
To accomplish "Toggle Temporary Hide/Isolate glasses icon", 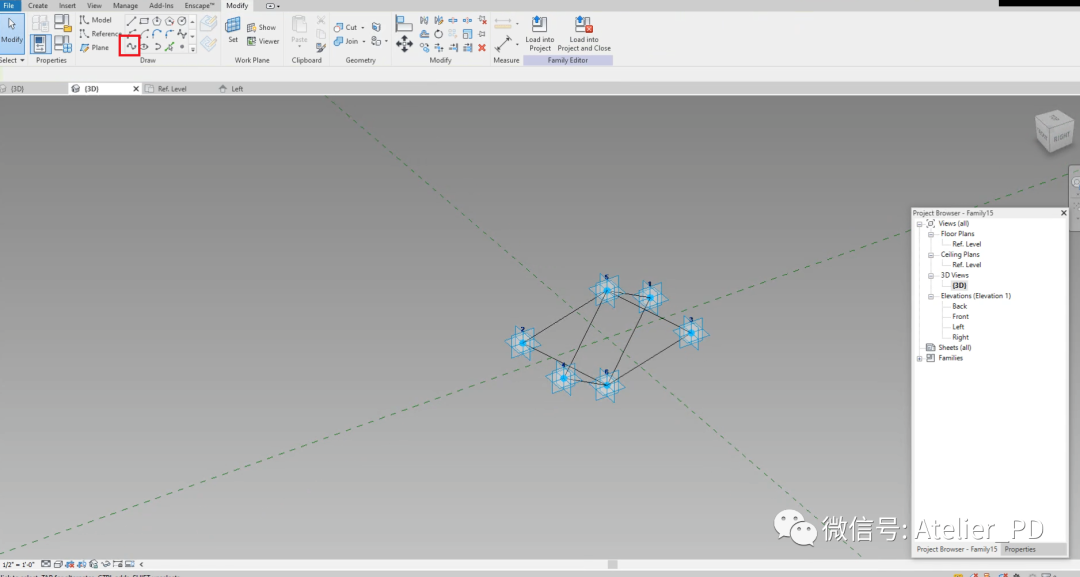I will pos(106,564).
